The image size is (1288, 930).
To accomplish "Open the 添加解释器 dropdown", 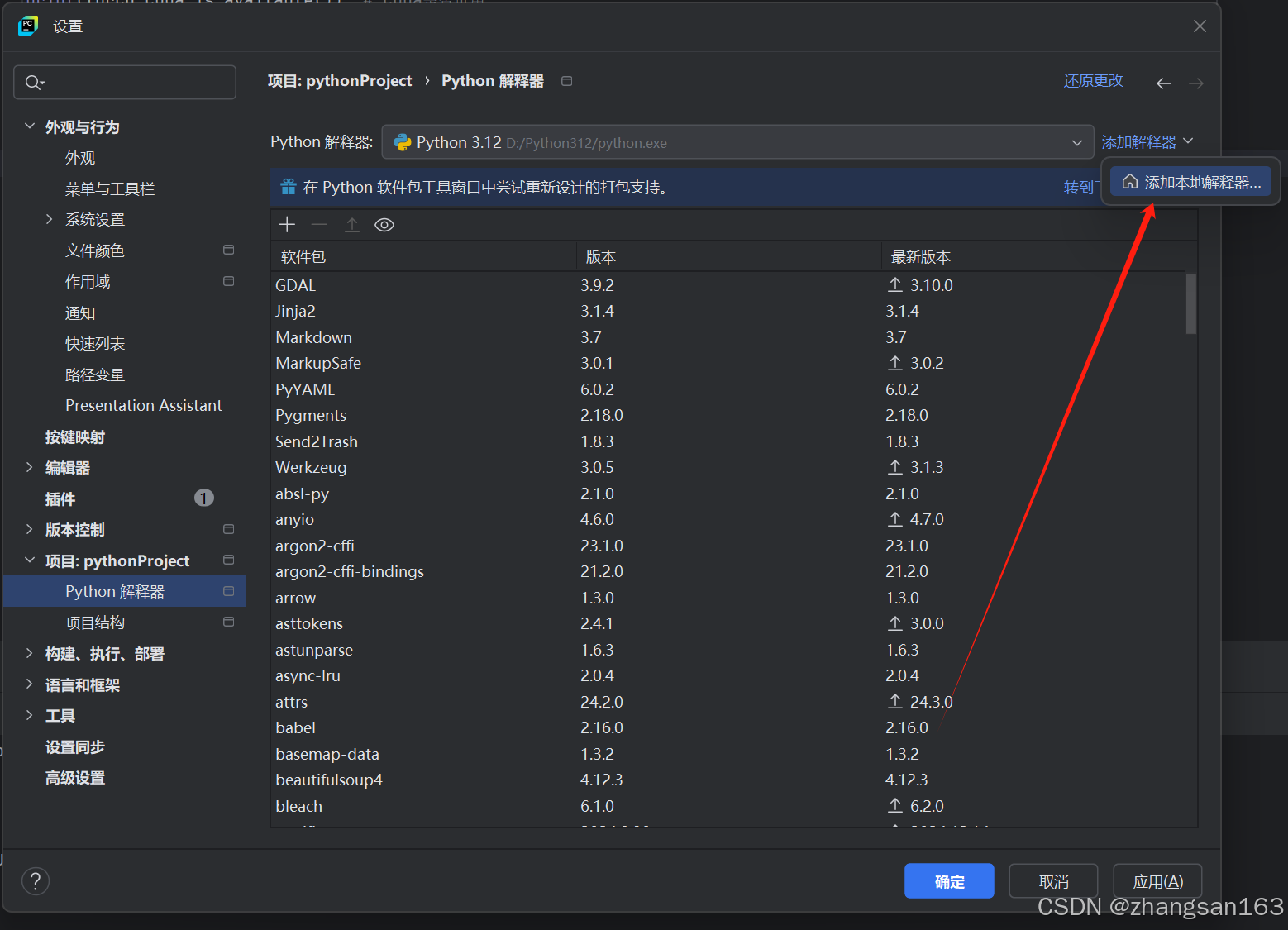I will [x=1148, y=141].
